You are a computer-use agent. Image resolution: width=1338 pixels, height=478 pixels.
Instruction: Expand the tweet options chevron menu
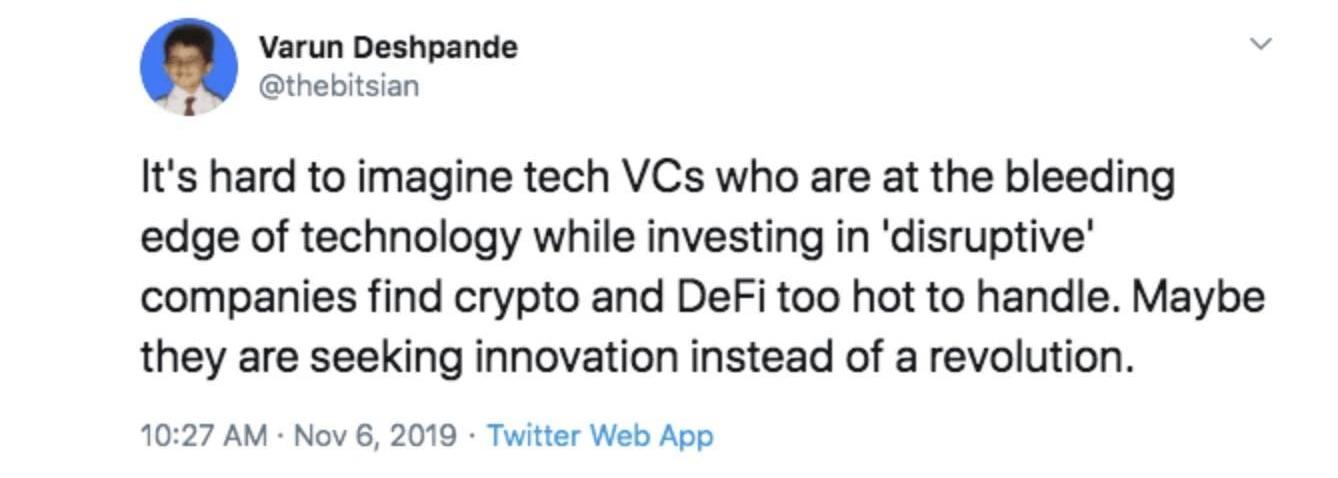(x=1262, y=44)
